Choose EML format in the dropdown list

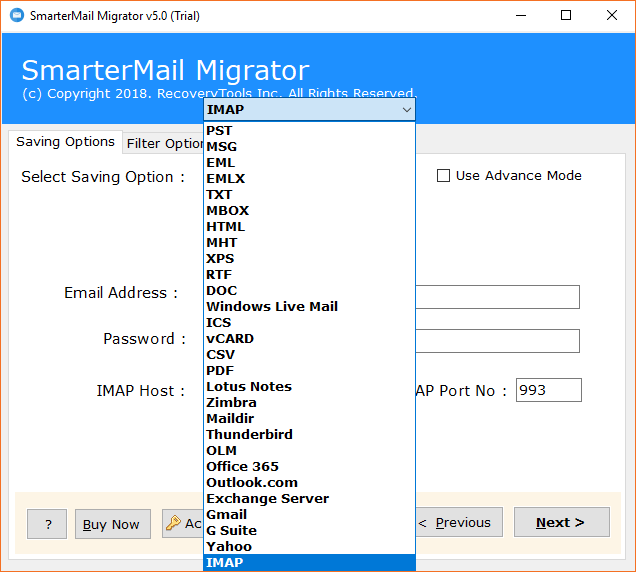pyautogui.click(x=309, y=163)
